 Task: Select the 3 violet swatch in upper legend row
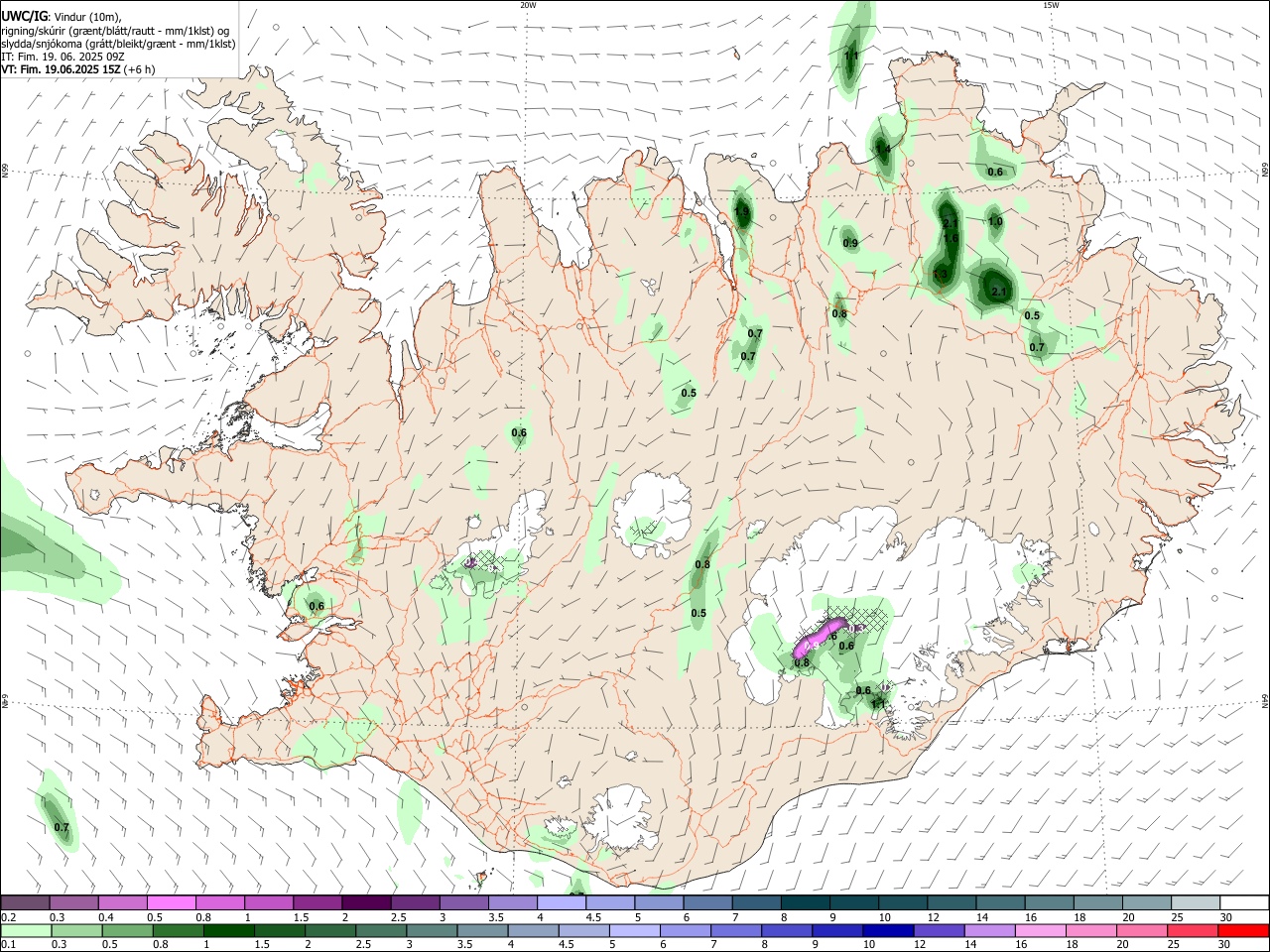(x=464, y=903)
